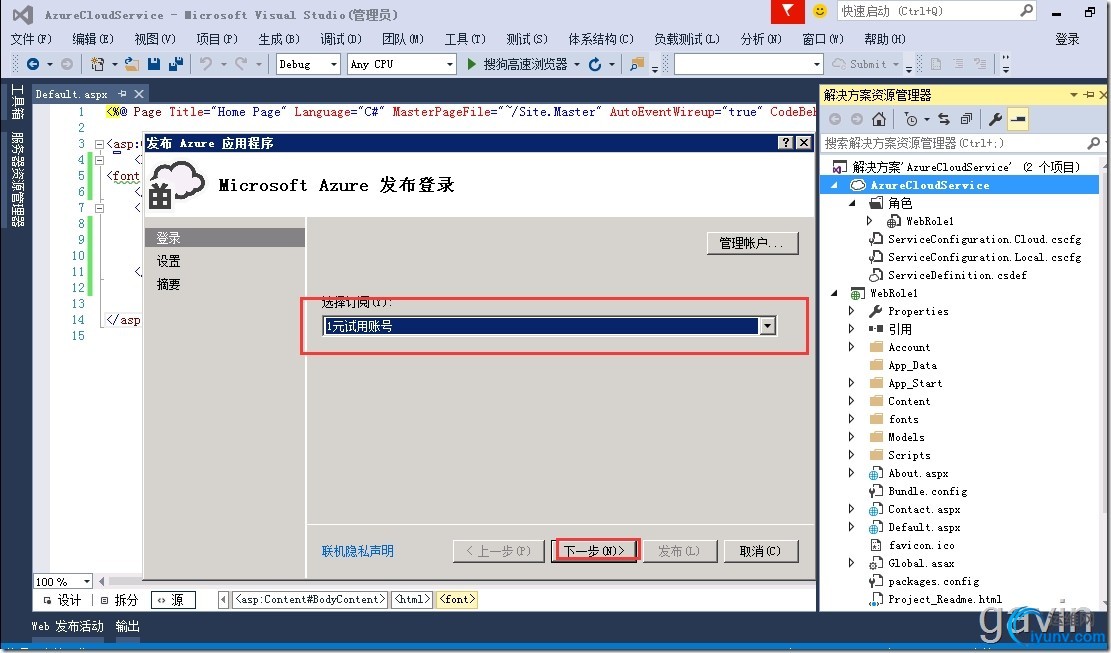
Task: Click Solution Explorer Collapse All icon
Action: coord(966,119)
